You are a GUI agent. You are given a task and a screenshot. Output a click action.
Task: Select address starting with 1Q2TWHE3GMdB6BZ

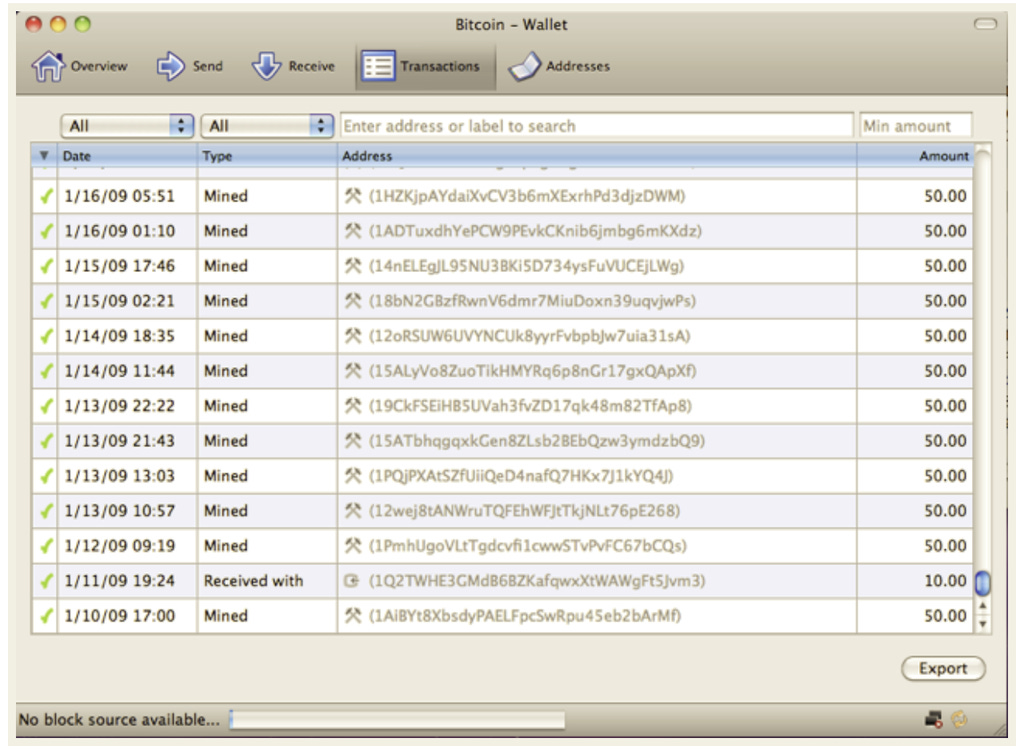point(537,581)
